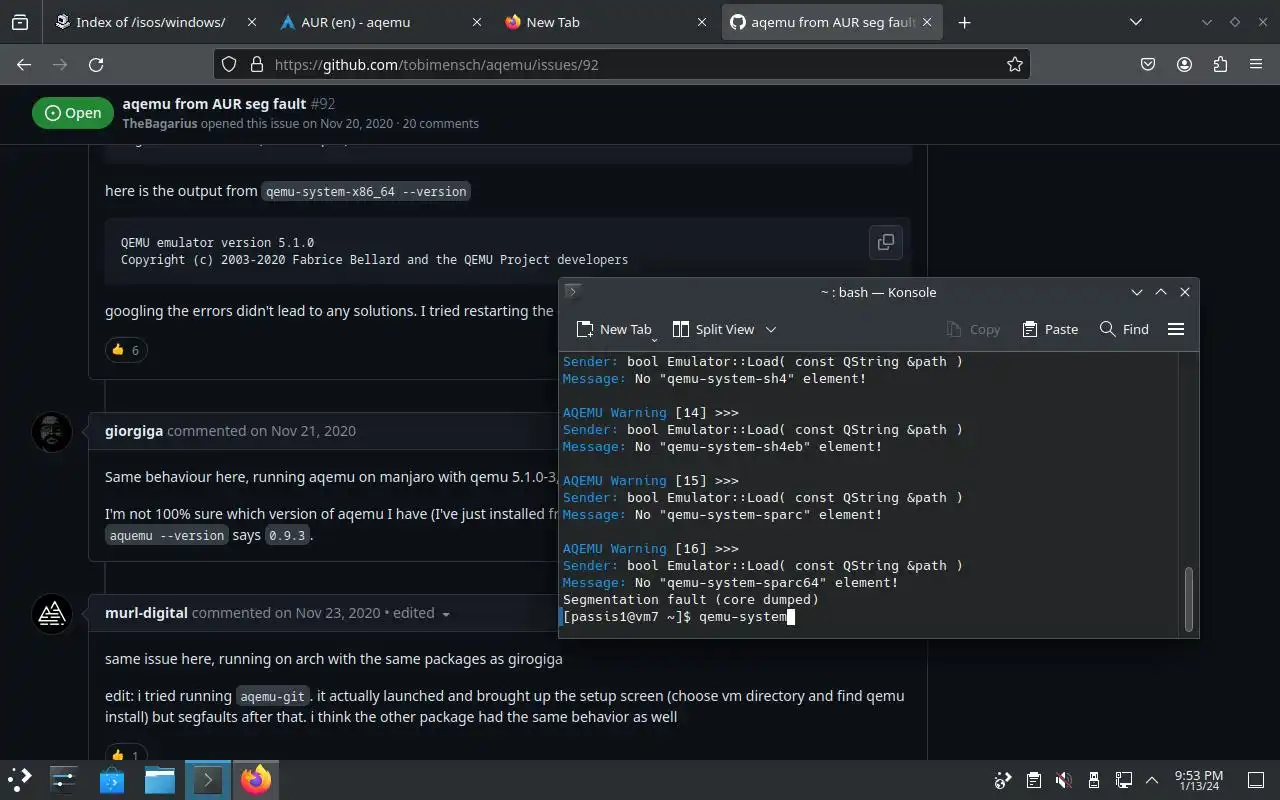The height and width of the screenshot is (800, 1280).
Task: Click the Nov 21, 2020 comment timestamp
Action: point(313,431)
